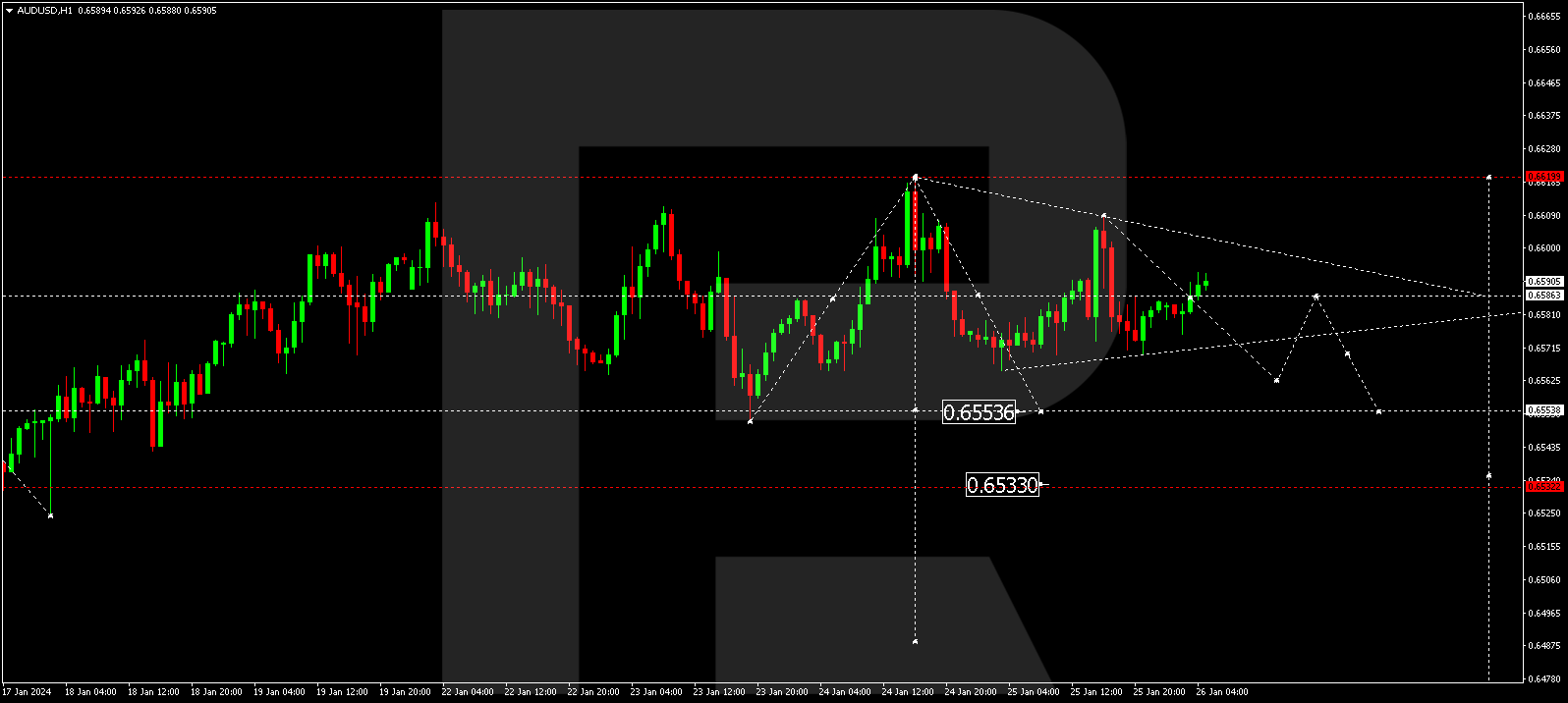Click the red 0.65322 price tag
The image size is (1568, 703).
[1544, 487]
